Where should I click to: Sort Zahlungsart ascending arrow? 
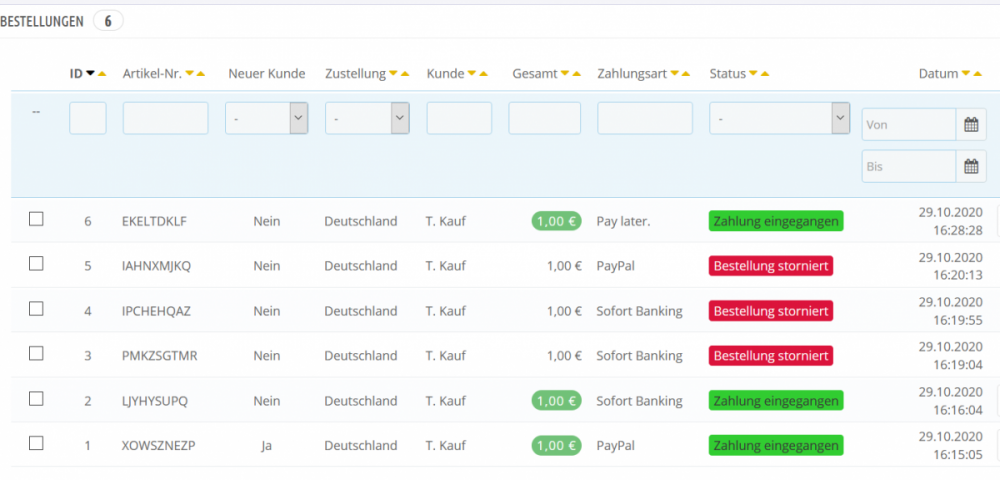point(686,73)
